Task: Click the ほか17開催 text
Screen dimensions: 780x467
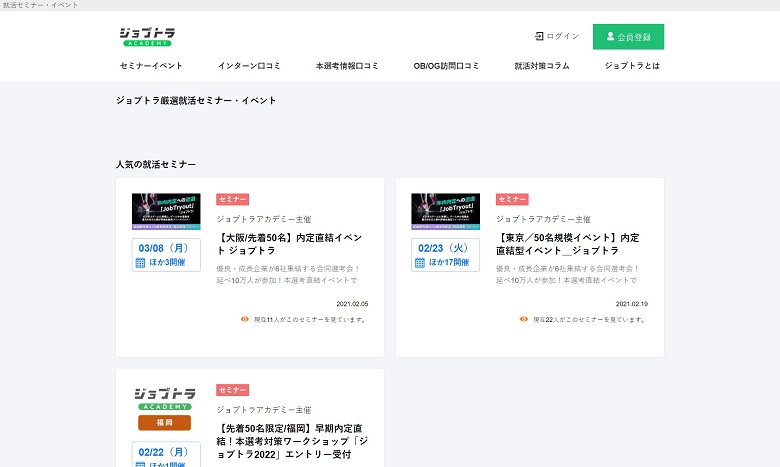Action: tap(449, 263)
